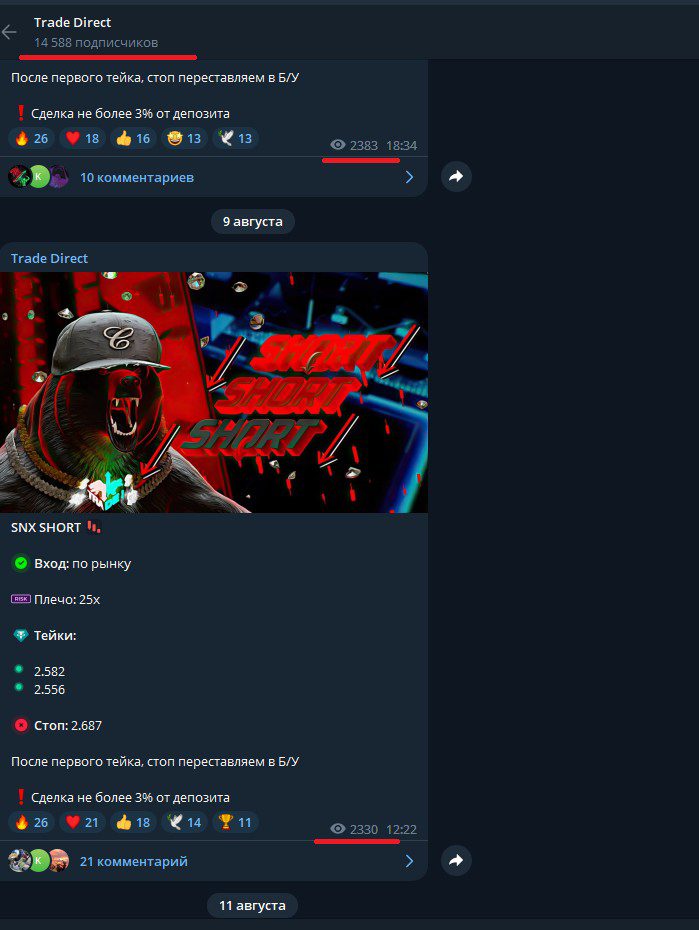Click the green check icon beside Вход

click(21, 563)
